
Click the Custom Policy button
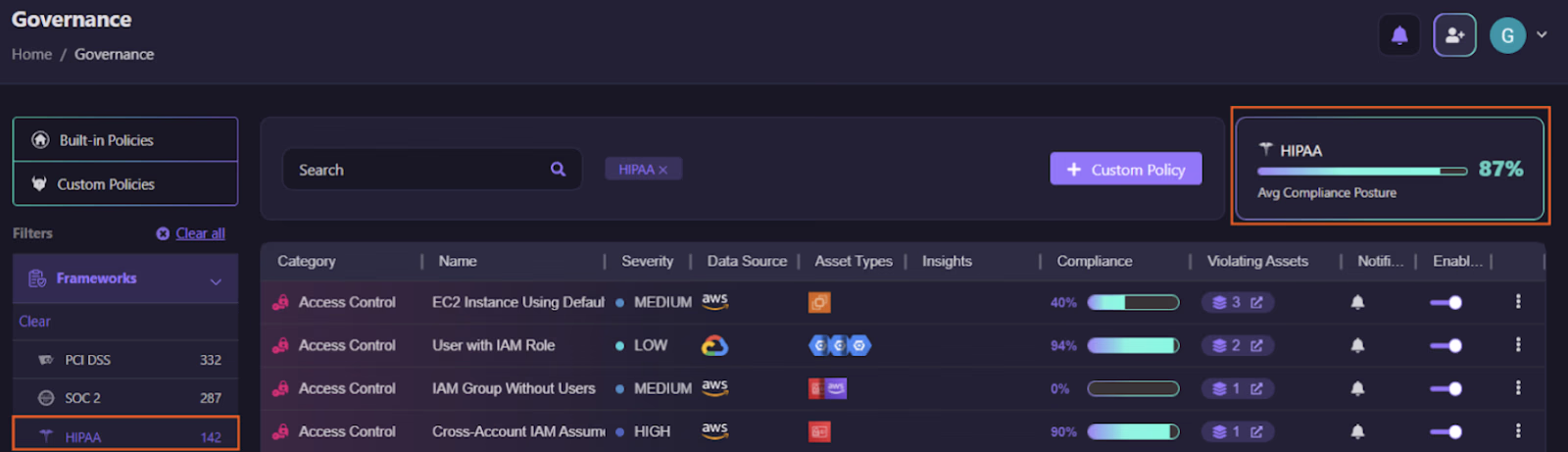[x=1126, y=169]
